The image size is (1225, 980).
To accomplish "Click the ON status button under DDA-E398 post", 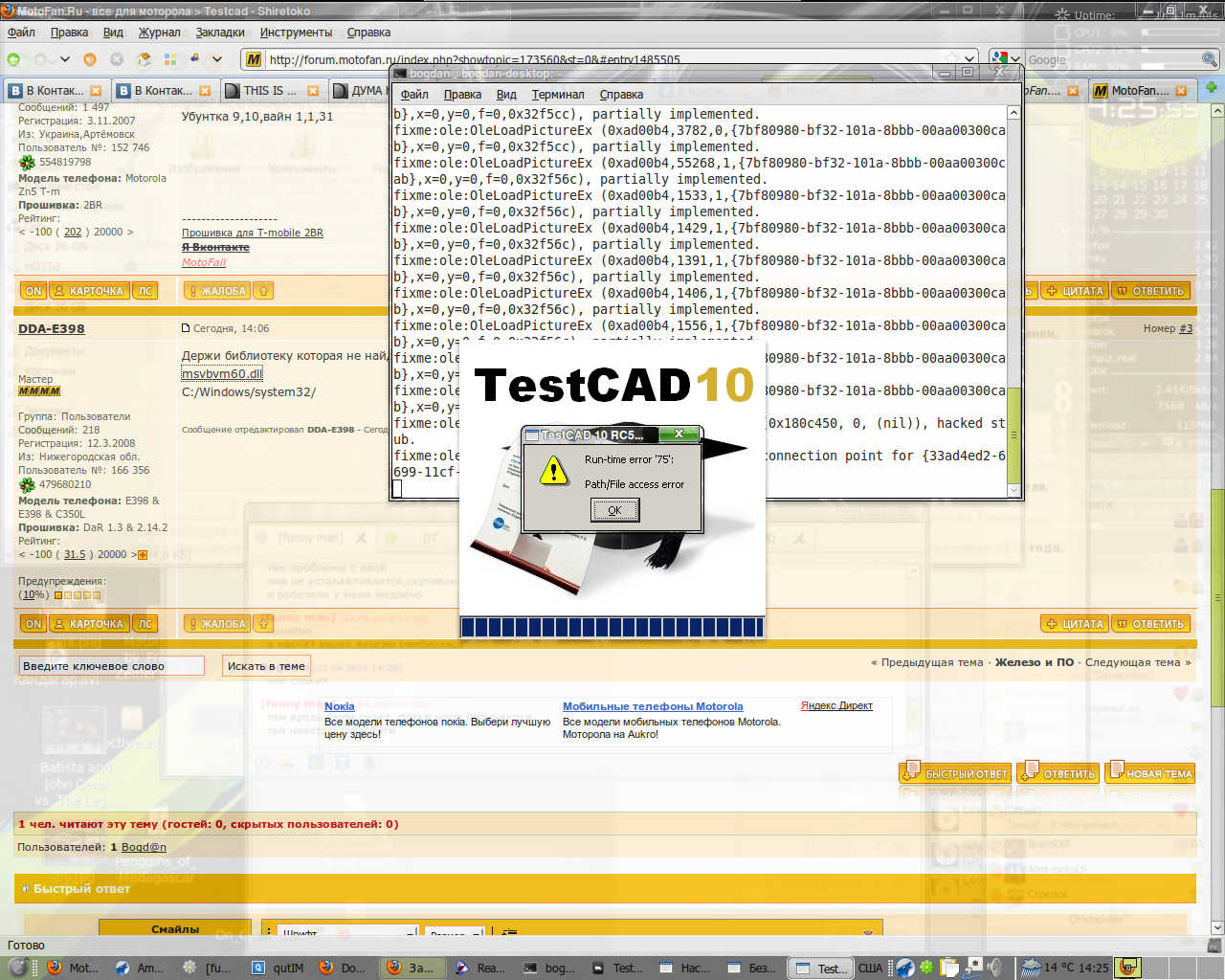I will (33, 624).
